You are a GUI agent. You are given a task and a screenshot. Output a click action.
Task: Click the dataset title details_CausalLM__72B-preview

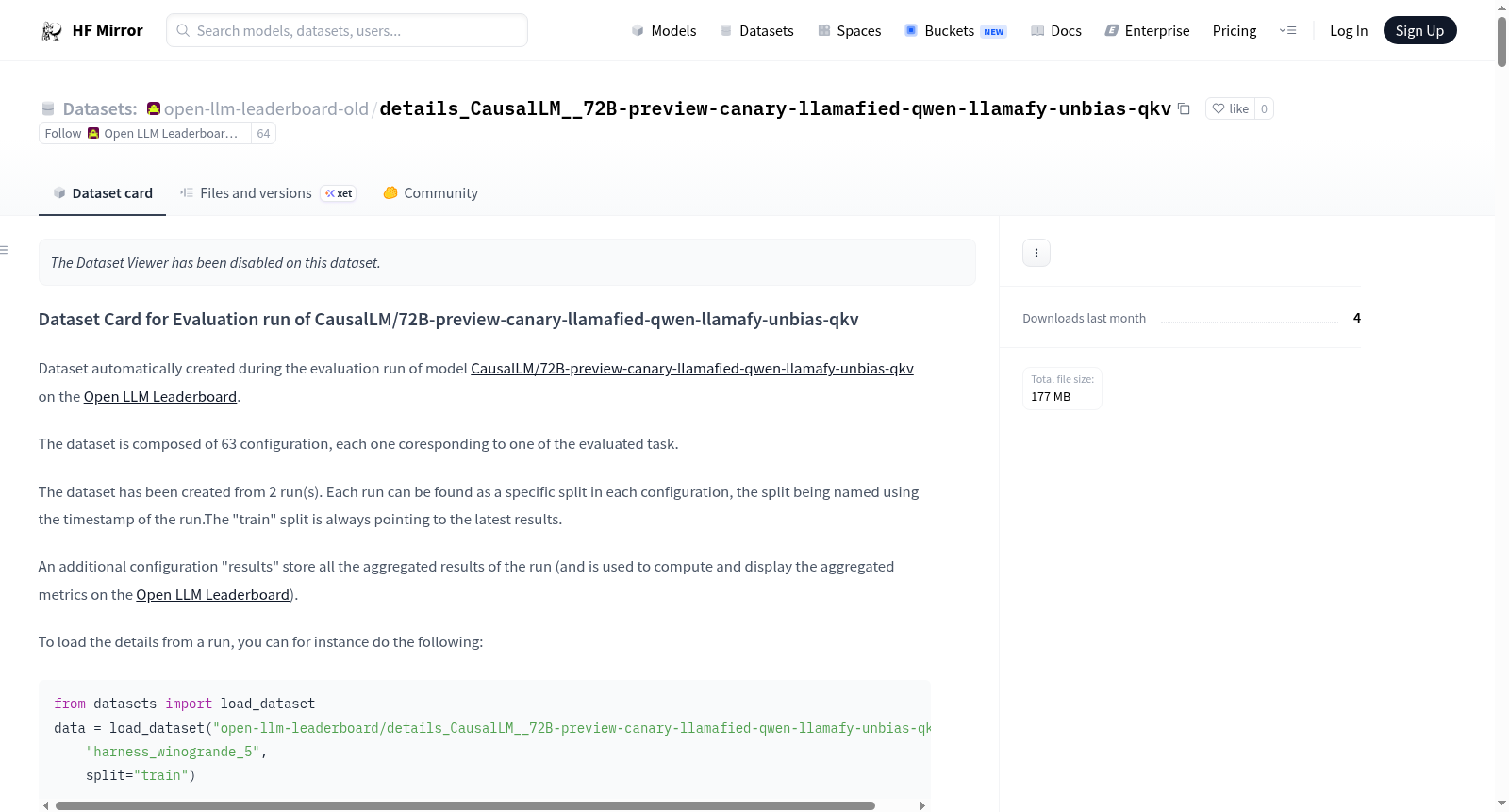[x=775, y=108]
